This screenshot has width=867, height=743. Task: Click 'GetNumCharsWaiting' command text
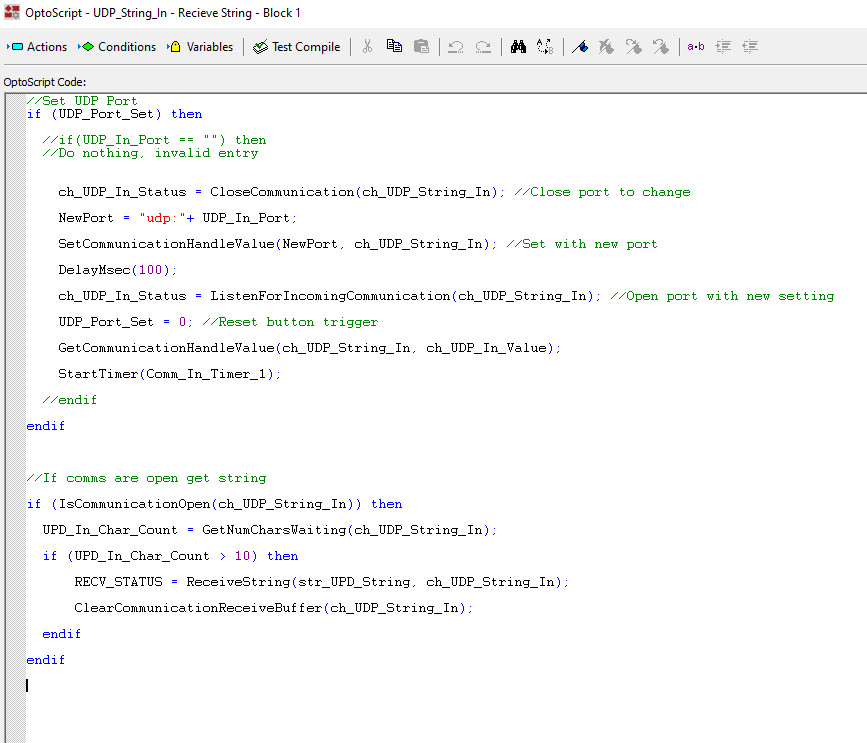pyautogui.click(x=274, y=530)
